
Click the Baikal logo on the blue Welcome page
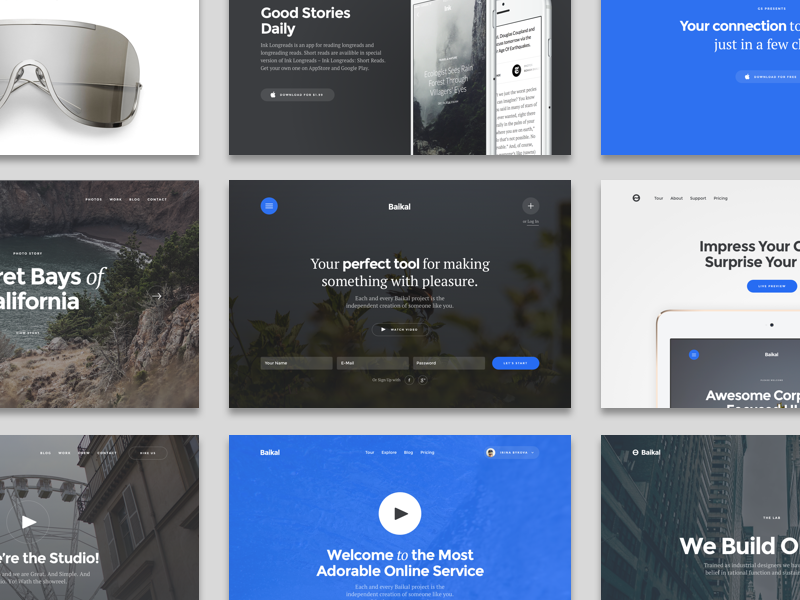270,453
